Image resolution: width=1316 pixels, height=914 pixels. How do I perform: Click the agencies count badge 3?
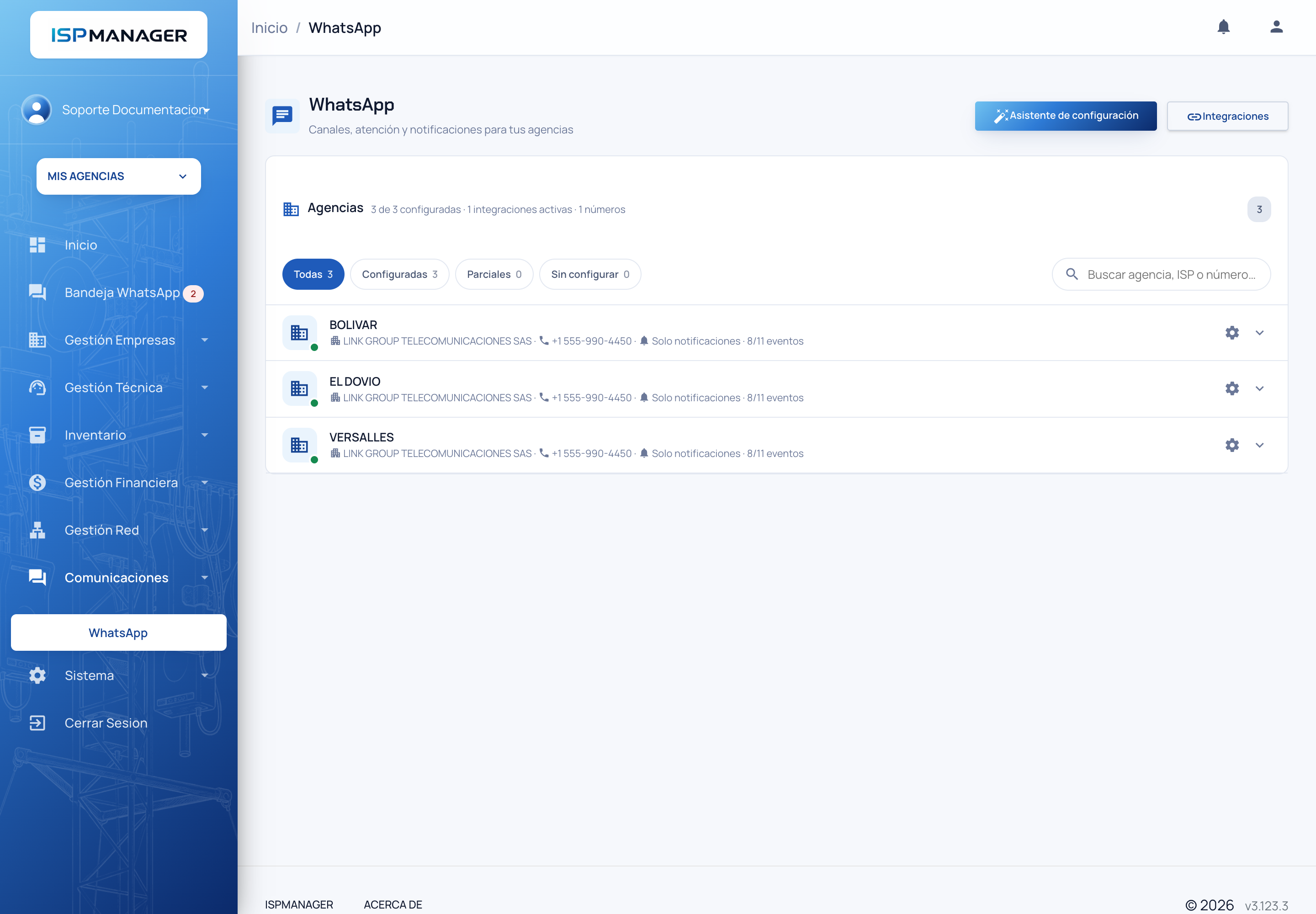[1259, 210]
